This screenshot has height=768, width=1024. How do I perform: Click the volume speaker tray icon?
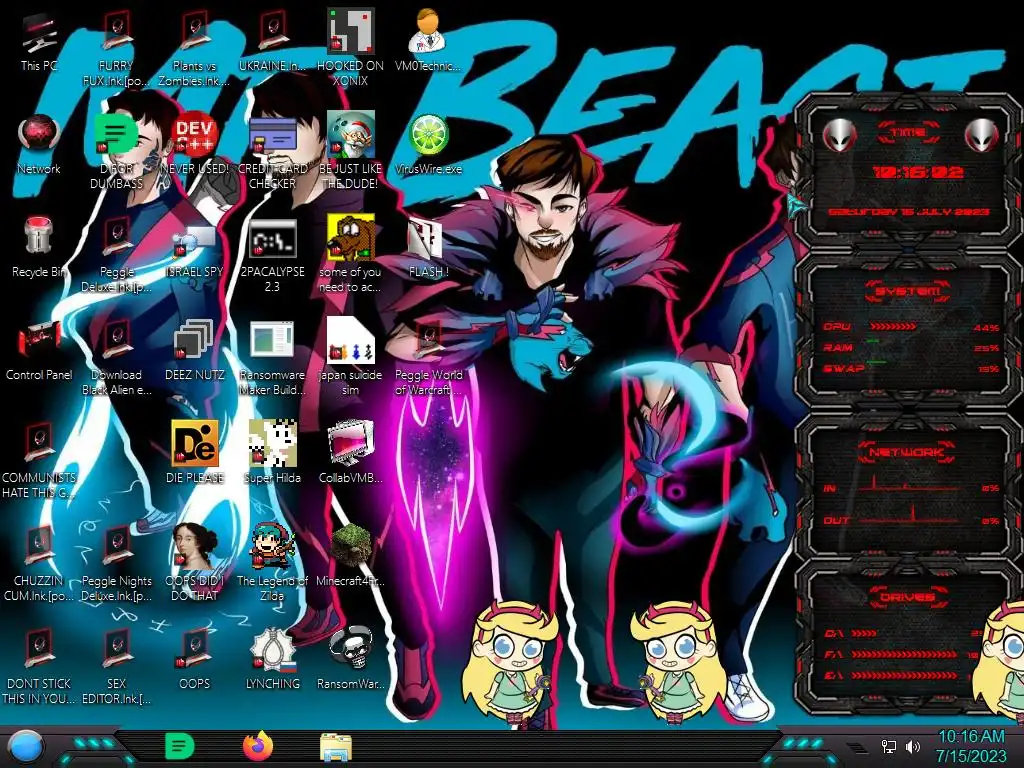[x=913, y=746]
